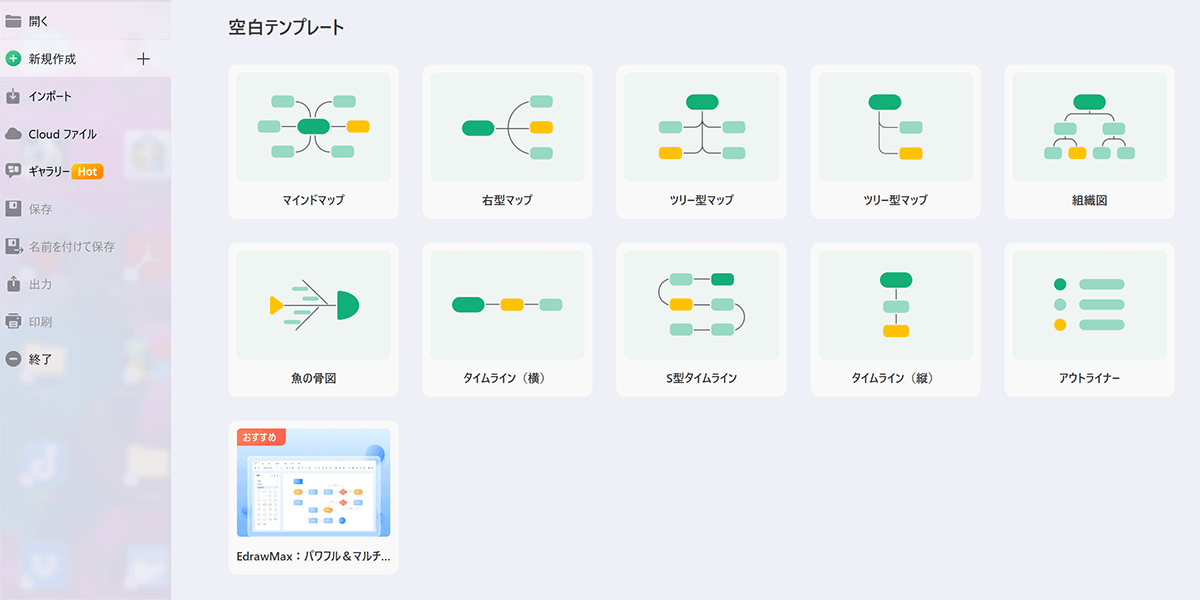Image resolution: width=1200 pixels, height=600 pixels.
Task: Click the Cloud ファイル cloud icon
Action: click(x=13, y=134)
